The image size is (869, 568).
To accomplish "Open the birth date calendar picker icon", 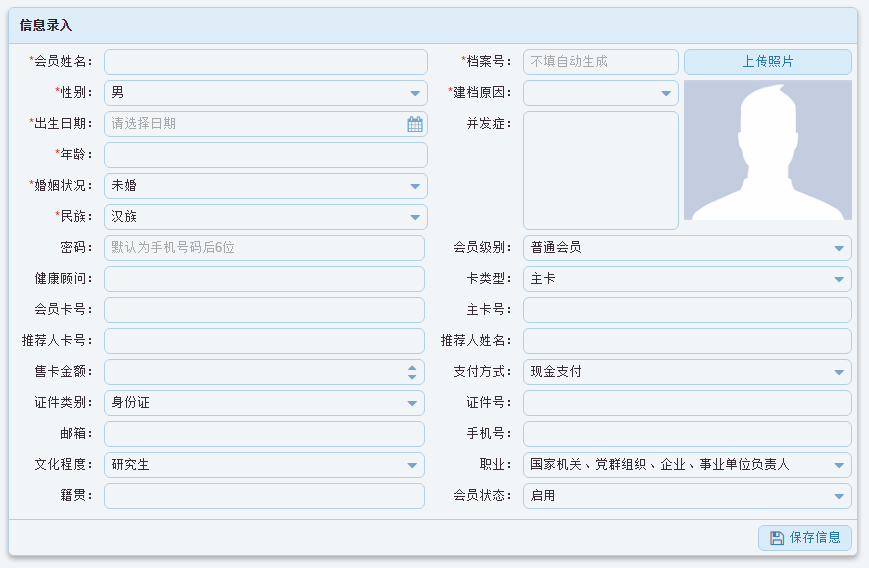I will [415, 124].
